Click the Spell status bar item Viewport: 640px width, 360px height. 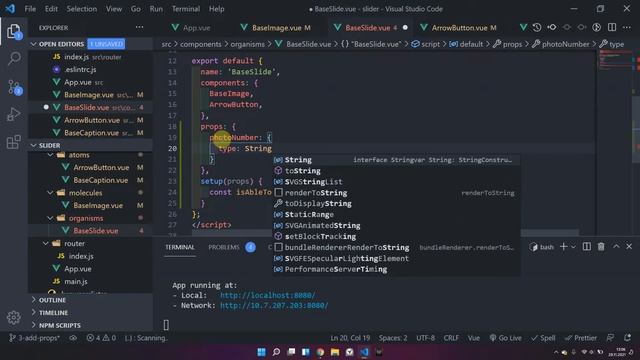(x=543, y=338)
